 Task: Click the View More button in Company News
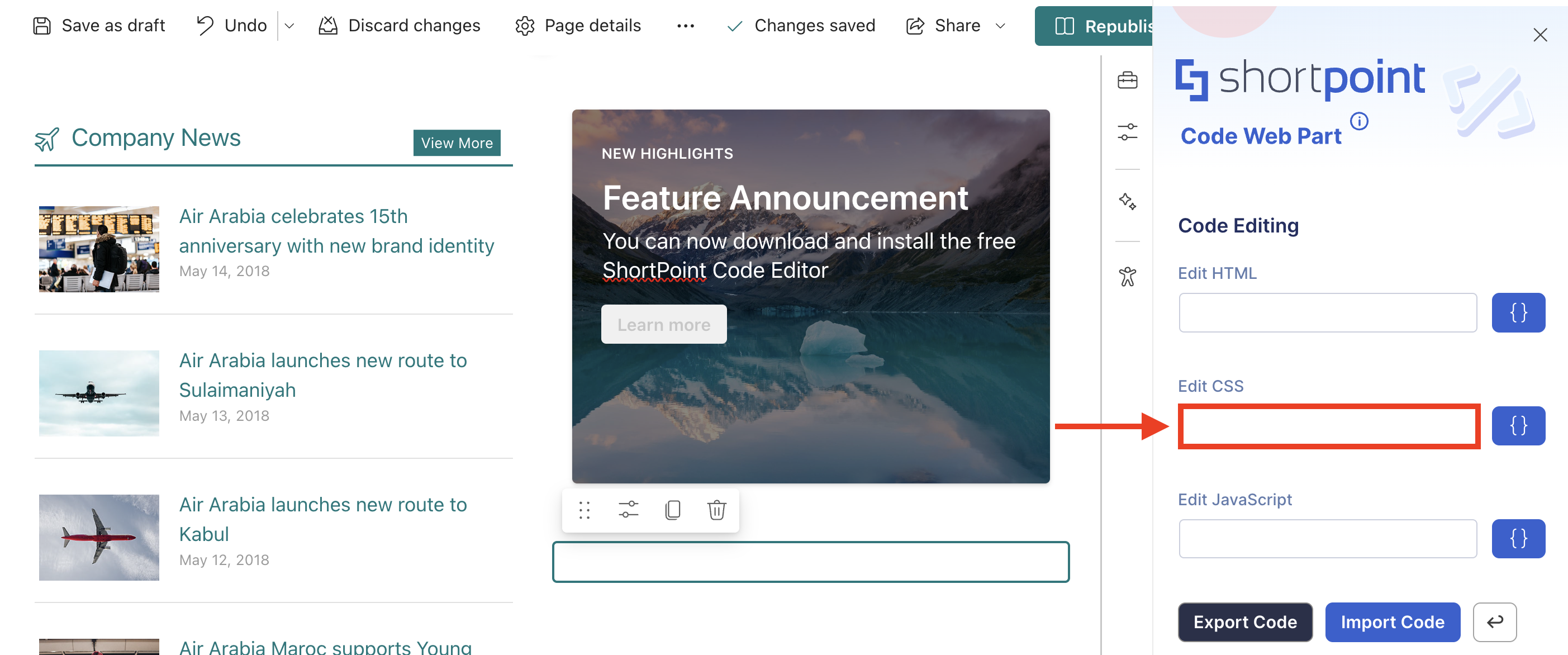tap(457, 143)
